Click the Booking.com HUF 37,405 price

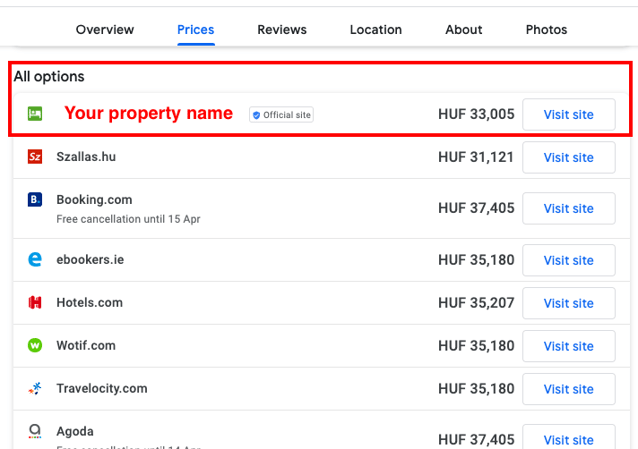click(x=476, y=208)
